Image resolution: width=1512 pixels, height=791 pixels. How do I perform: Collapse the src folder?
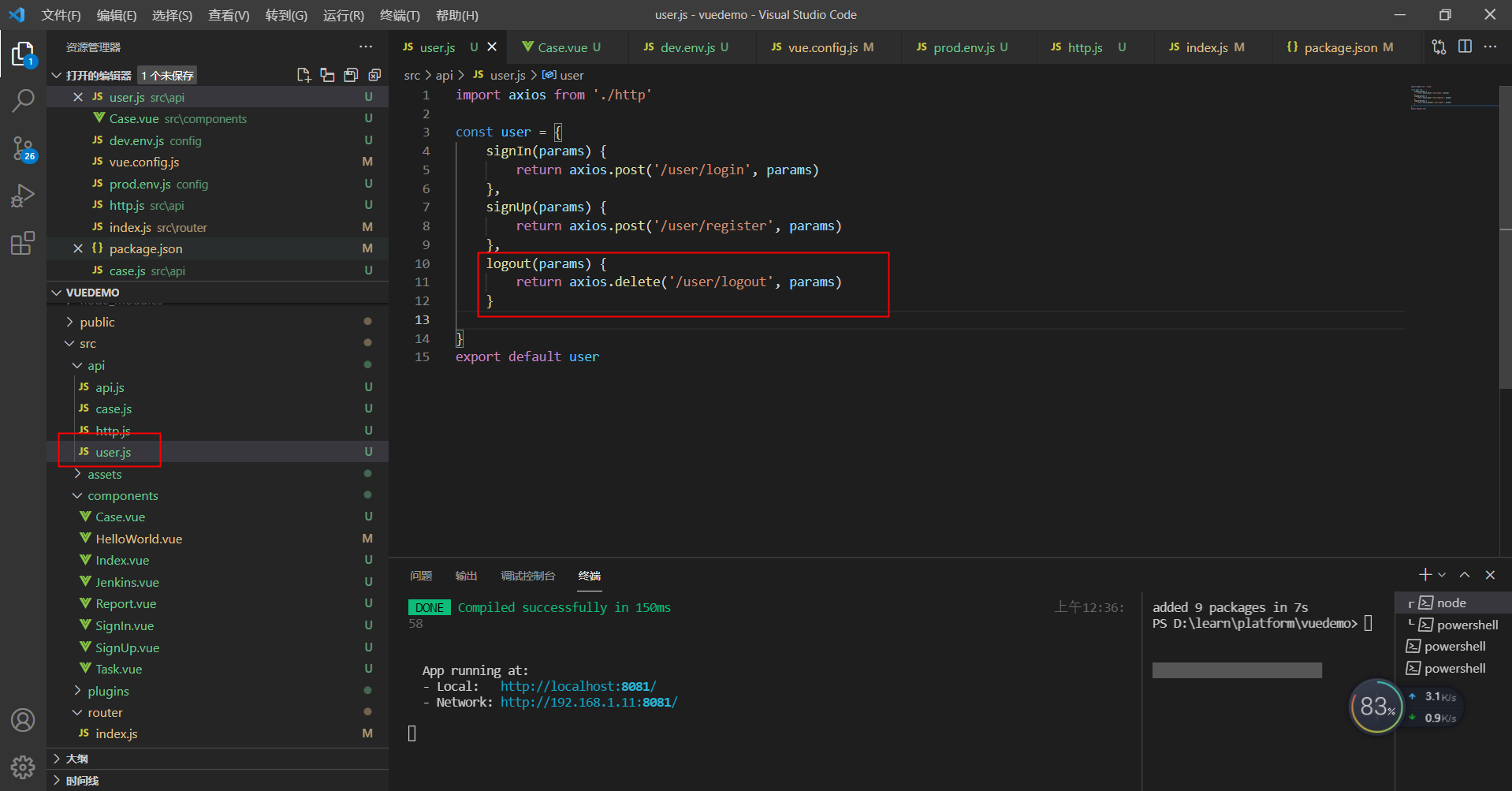[88, 344]
